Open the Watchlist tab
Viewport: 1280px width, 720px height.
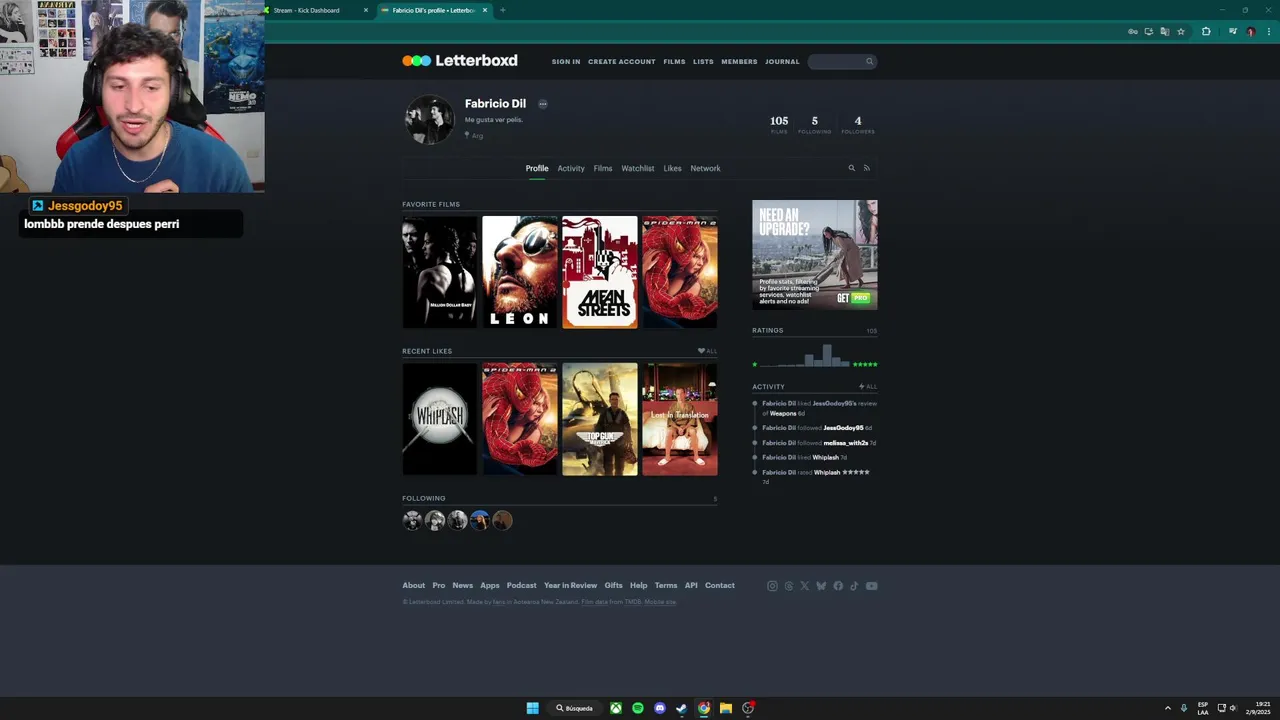(638, 168)
